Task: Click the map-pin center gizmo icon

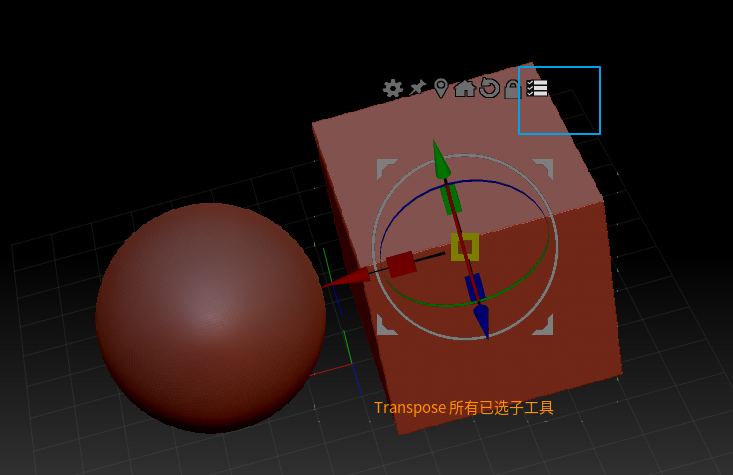Action: click(440, 88)
